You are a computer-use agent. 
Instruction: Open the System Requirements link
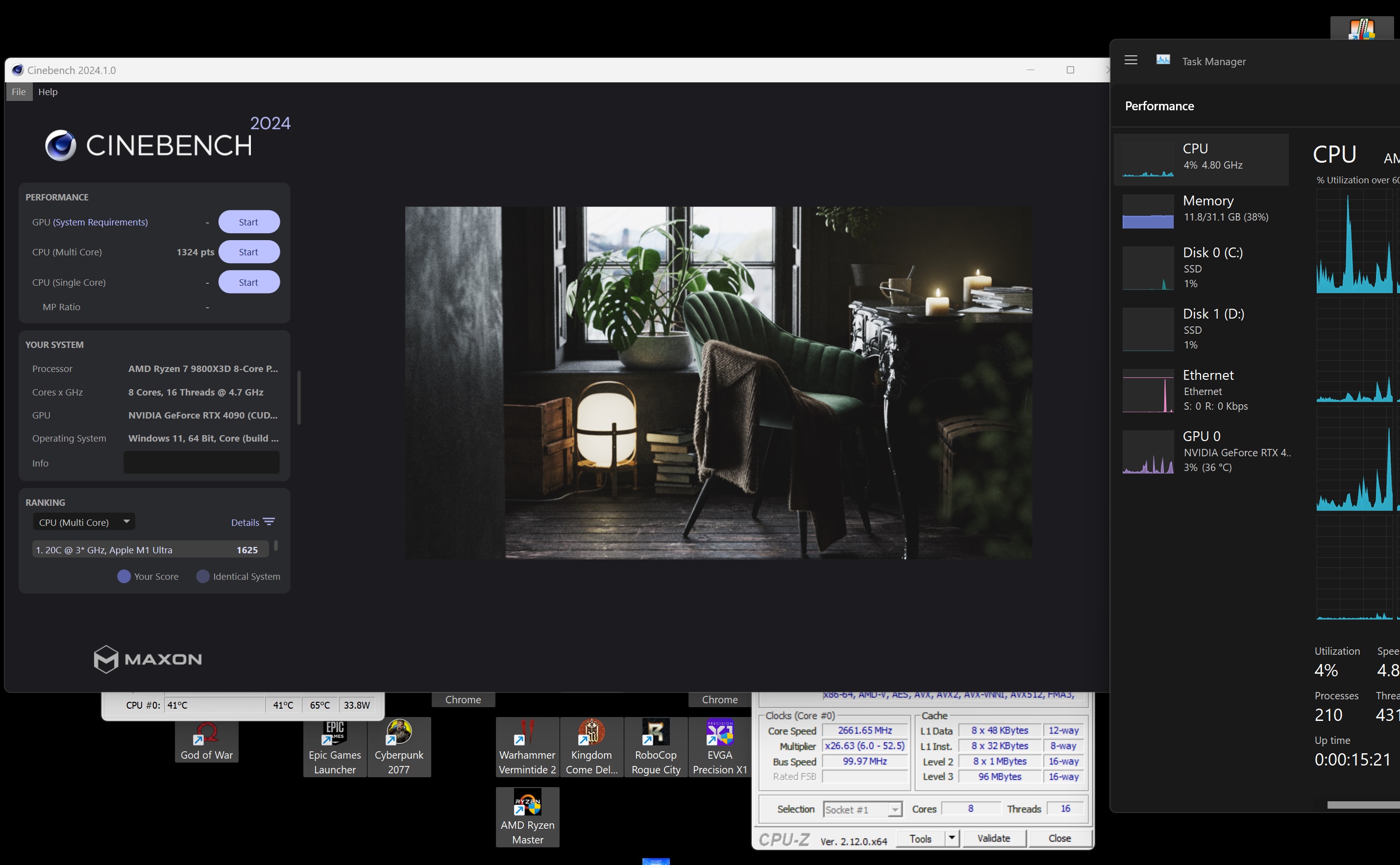[100, 222]
